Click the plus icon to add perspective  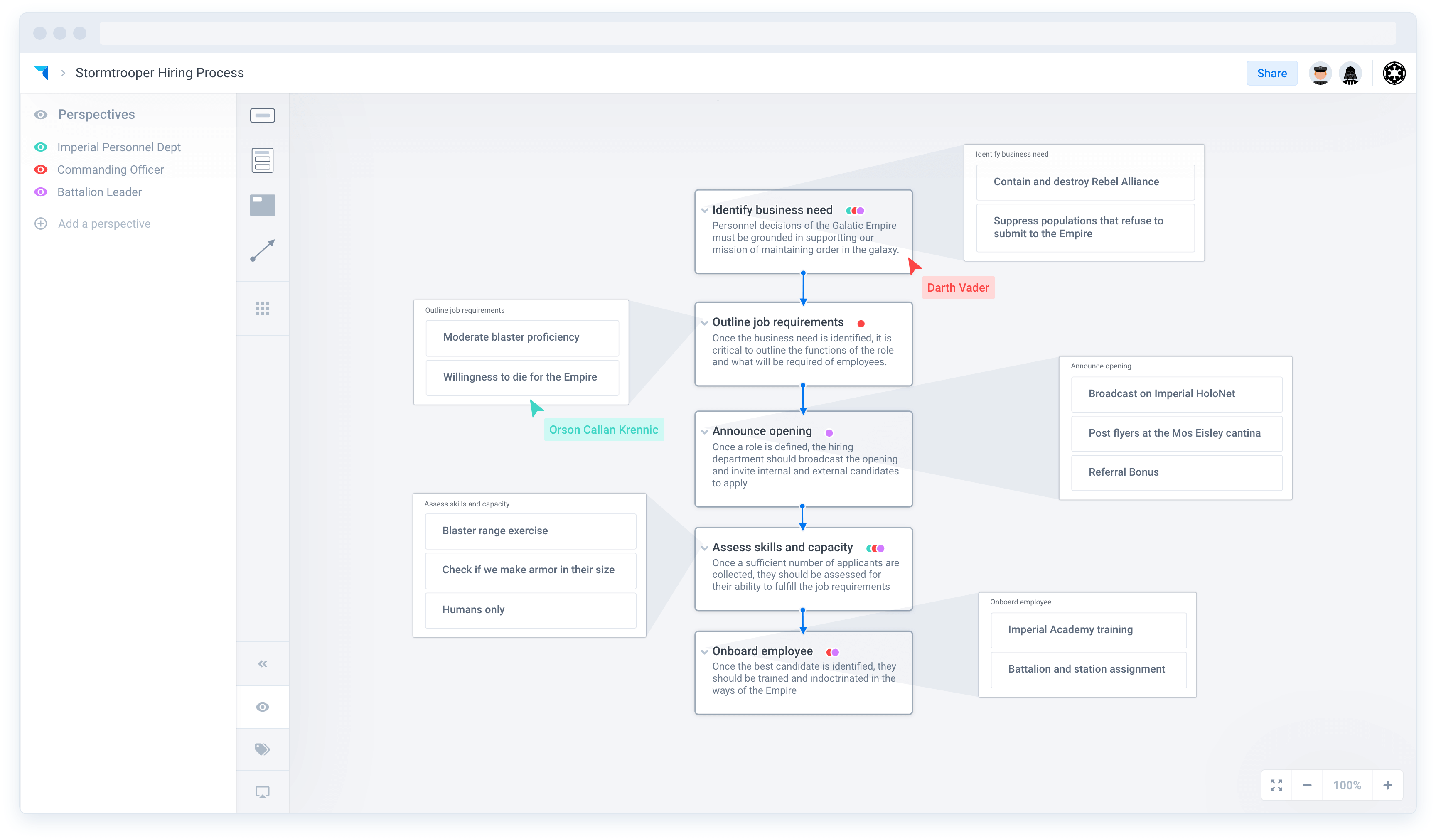[40, 224]
